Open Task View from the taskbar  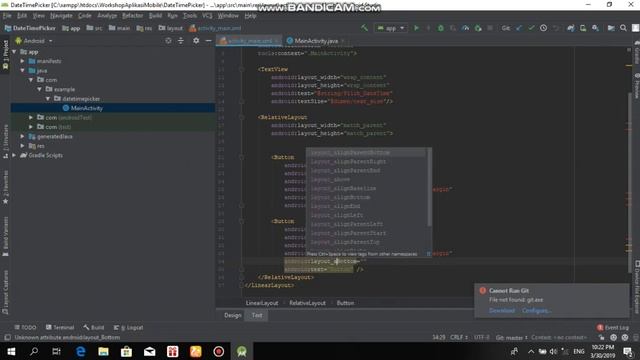point(57,351)
